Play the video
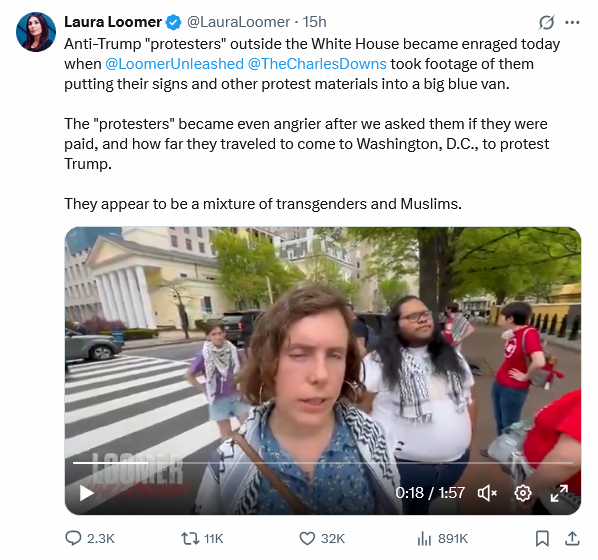This screenshot has height=560, width=598. coord(87,493)
